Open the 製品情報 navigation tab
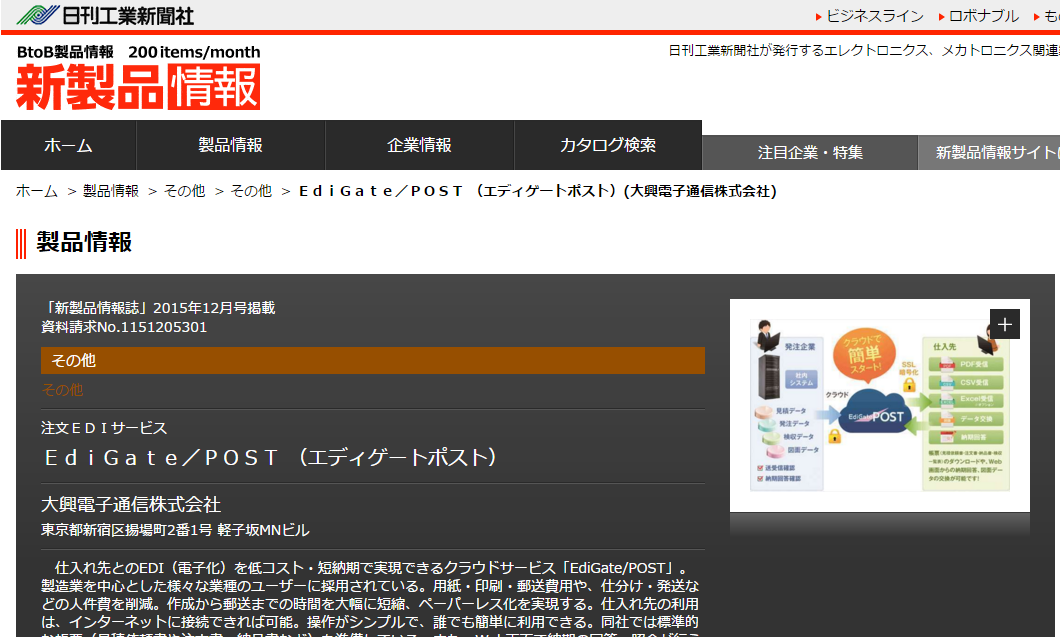This screenshot has height=637, width=1060. [x=230, y=144]
